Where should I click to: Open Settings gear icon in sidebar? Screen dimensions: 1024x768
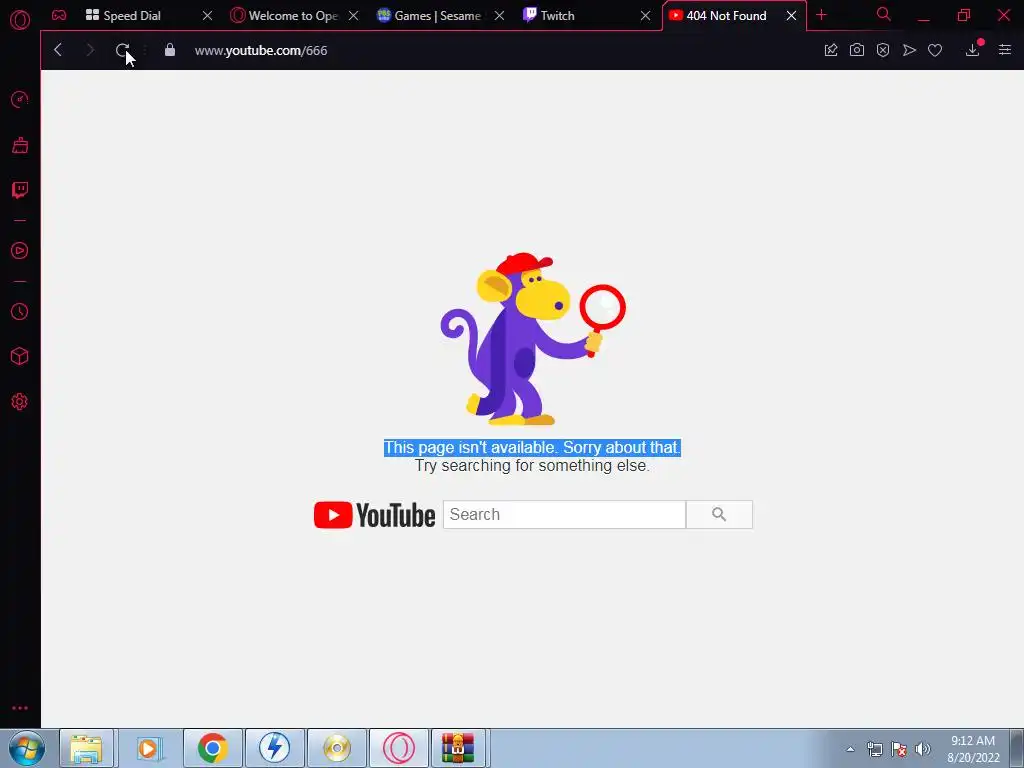tap(20, 402)
